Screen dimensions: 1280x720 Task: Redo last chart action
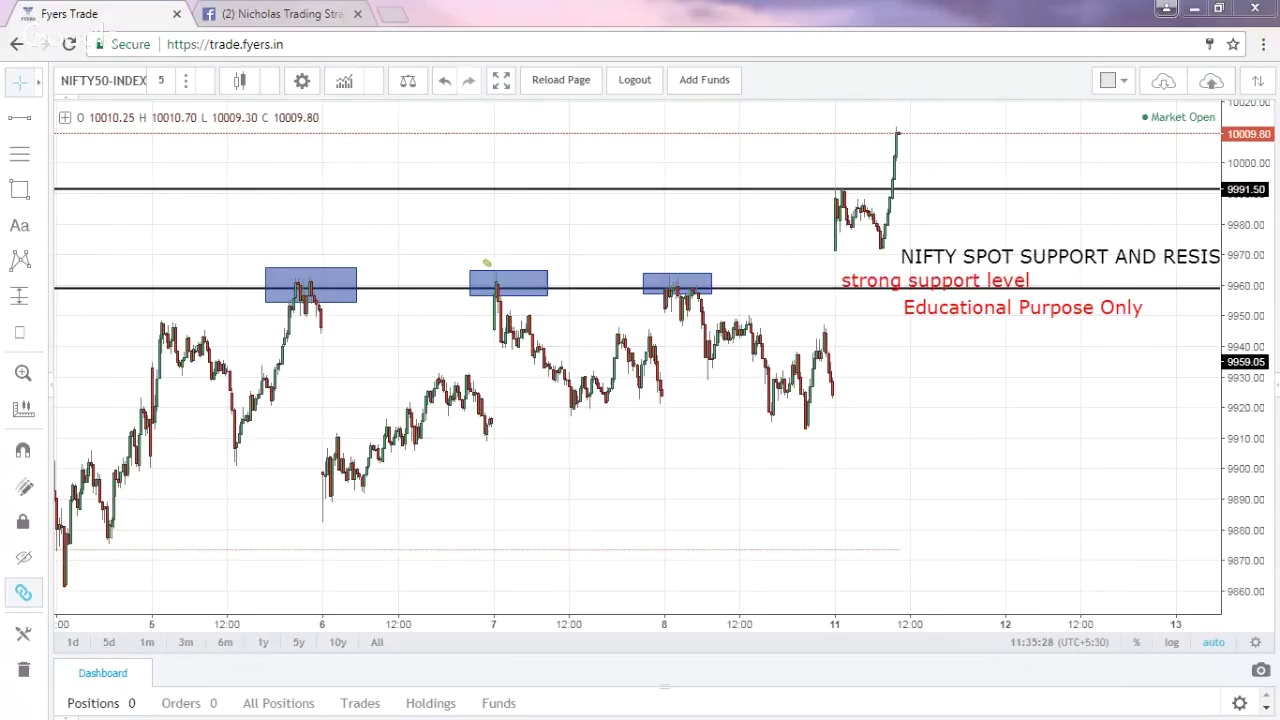(x=468, y=81)
